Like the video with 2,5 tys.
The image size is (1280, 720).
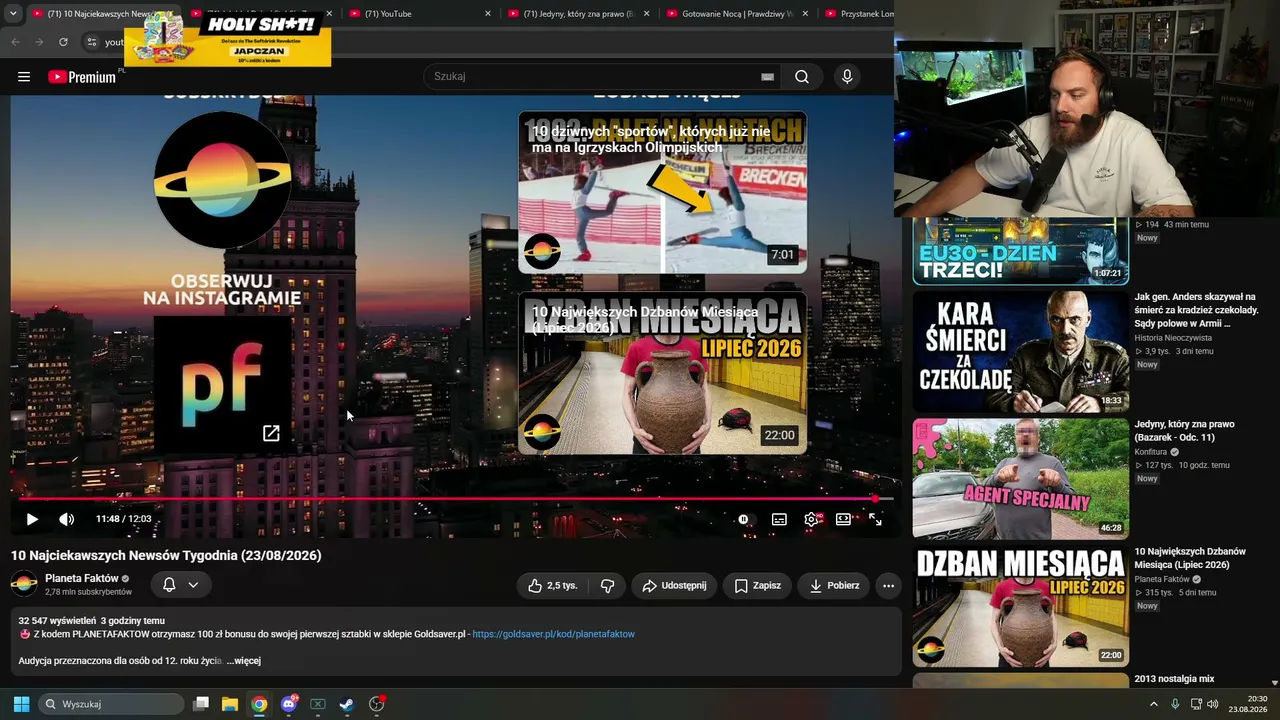[553, 586]
